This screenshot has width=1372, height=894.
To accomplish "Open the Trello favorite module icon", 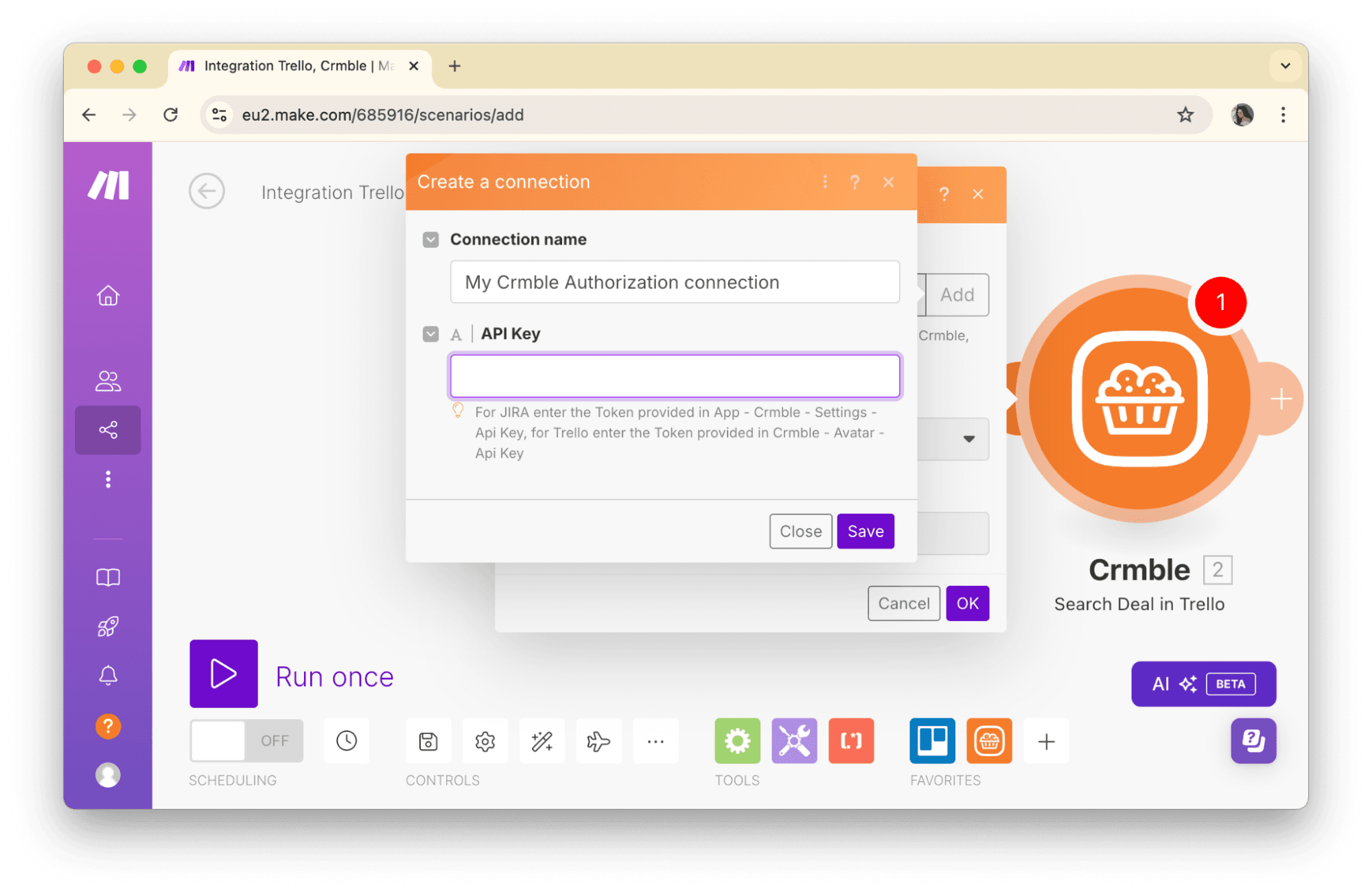I will (x=931, y=740).
